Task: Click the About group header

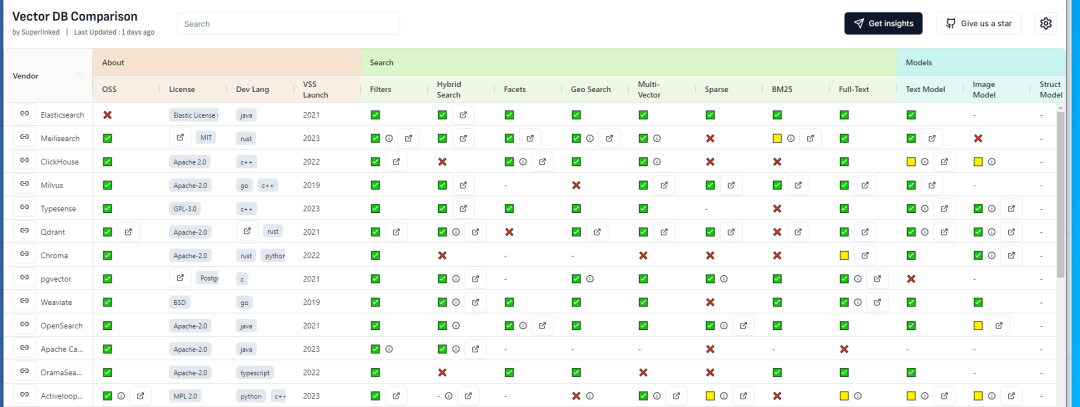Action: [227, 62]
